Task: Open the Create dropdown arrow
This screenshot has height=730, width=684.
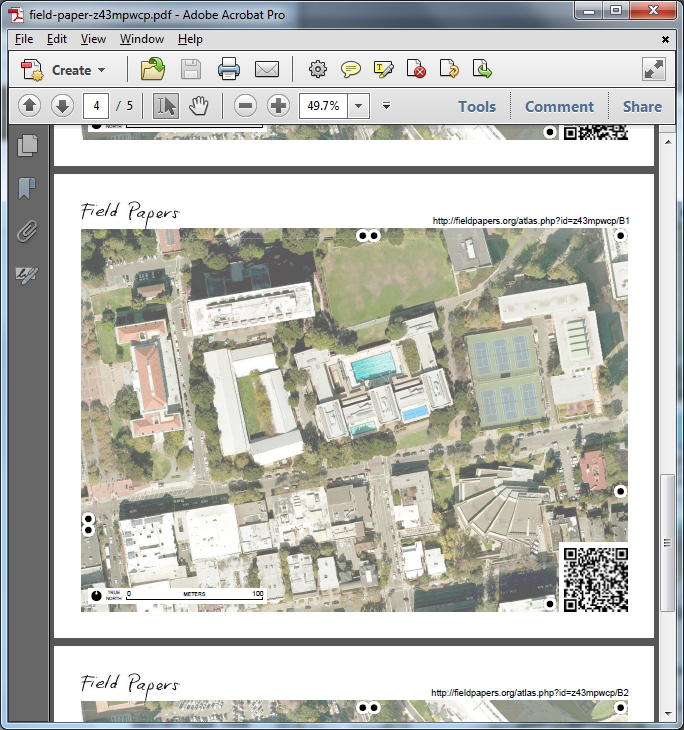Action: tap(102, 70)
